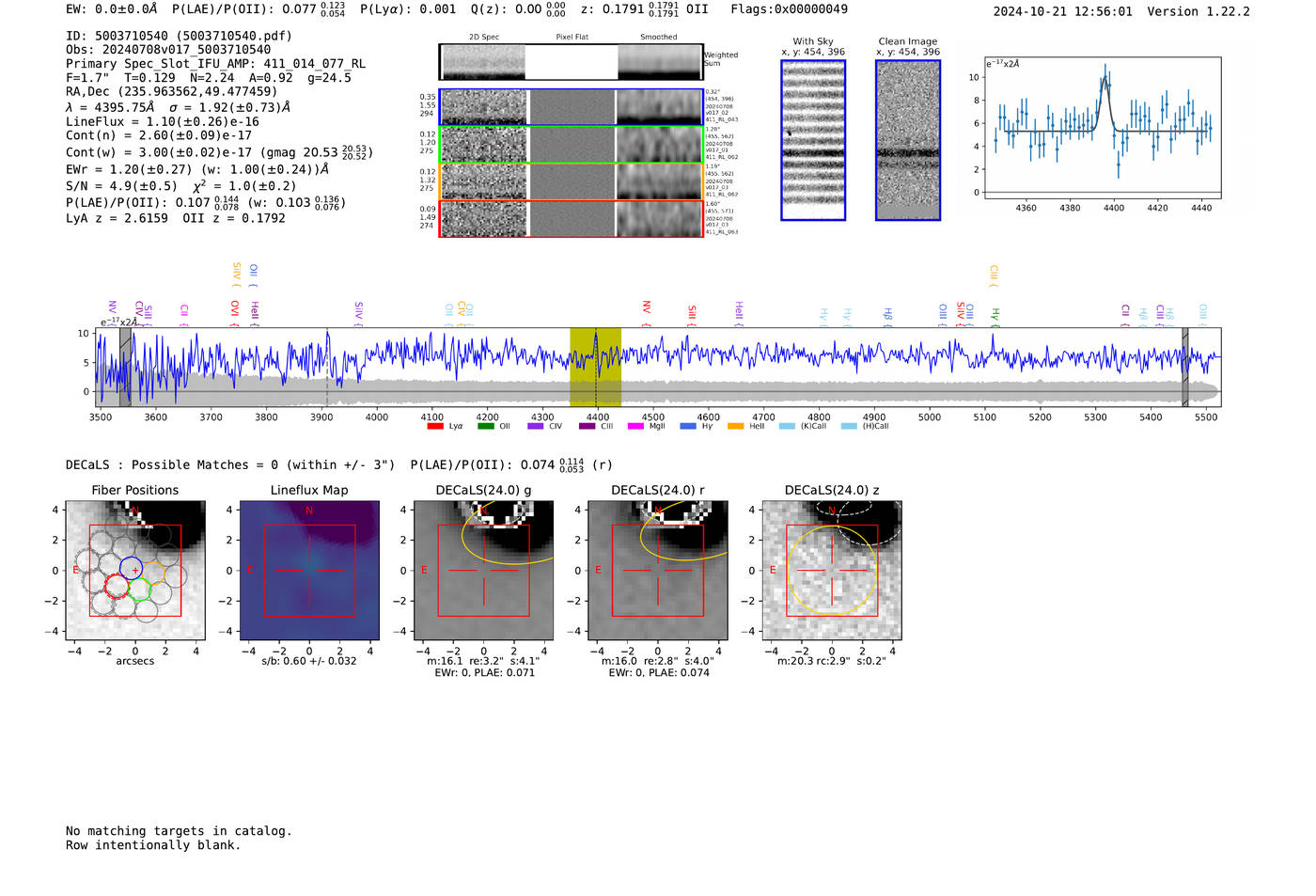Image resolution: width=1316 pixels, height=896 pixels.
Task: Select the green-bordered fiber 2D spectrum row
Action: coord(571,144)
